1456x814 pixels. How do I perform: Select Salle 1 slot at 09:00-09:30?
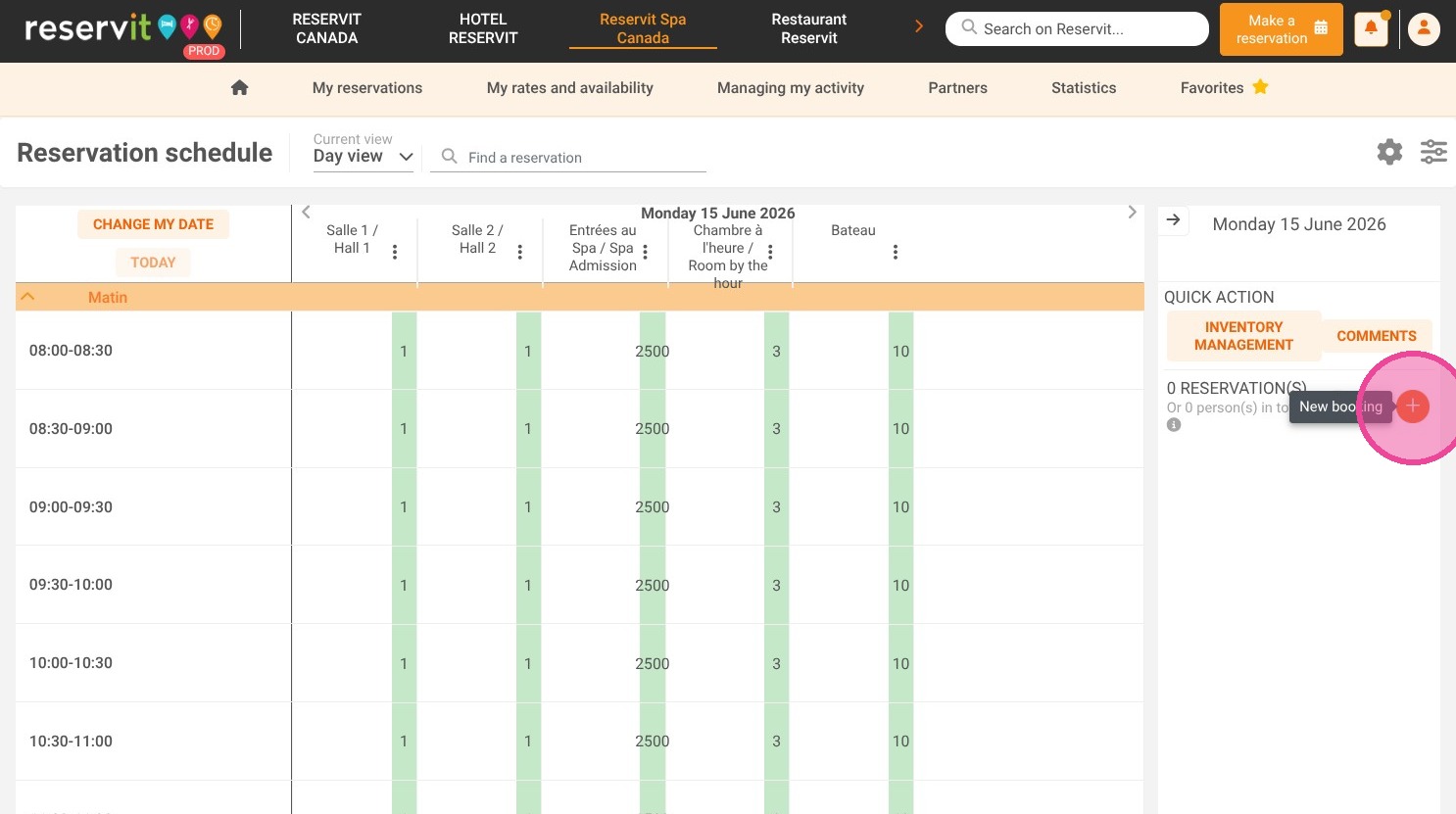404,506
